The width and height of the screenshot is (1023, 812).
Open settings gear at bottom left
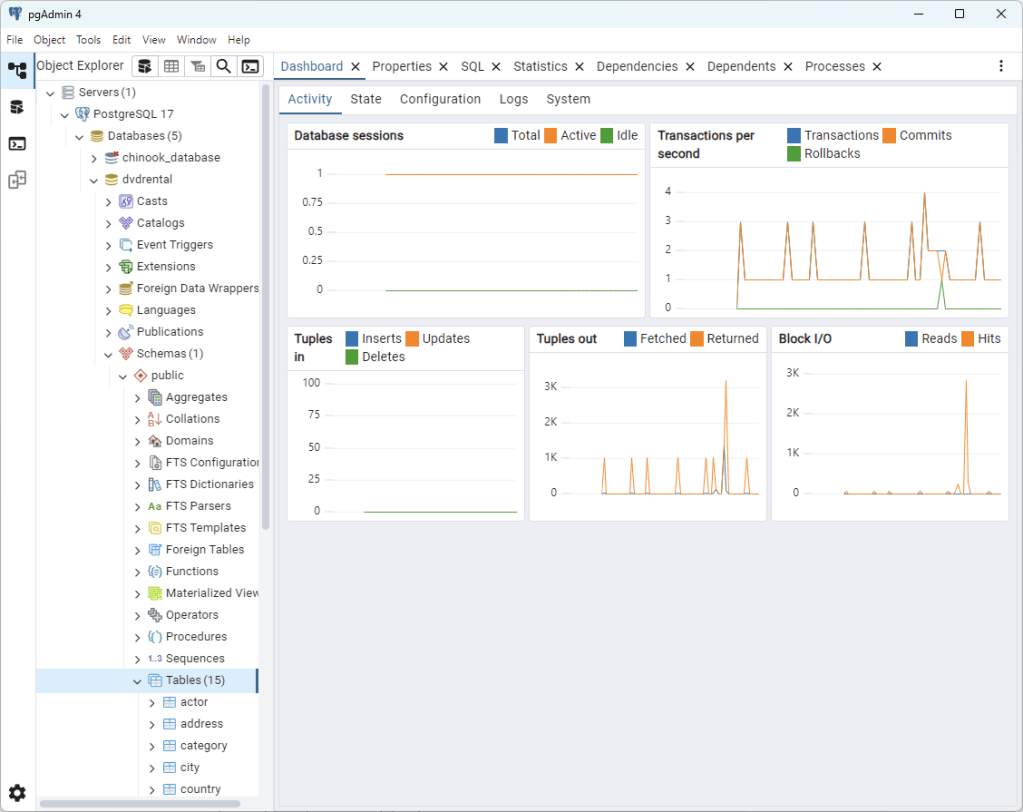pyautogui.click(x=17, y=793)
